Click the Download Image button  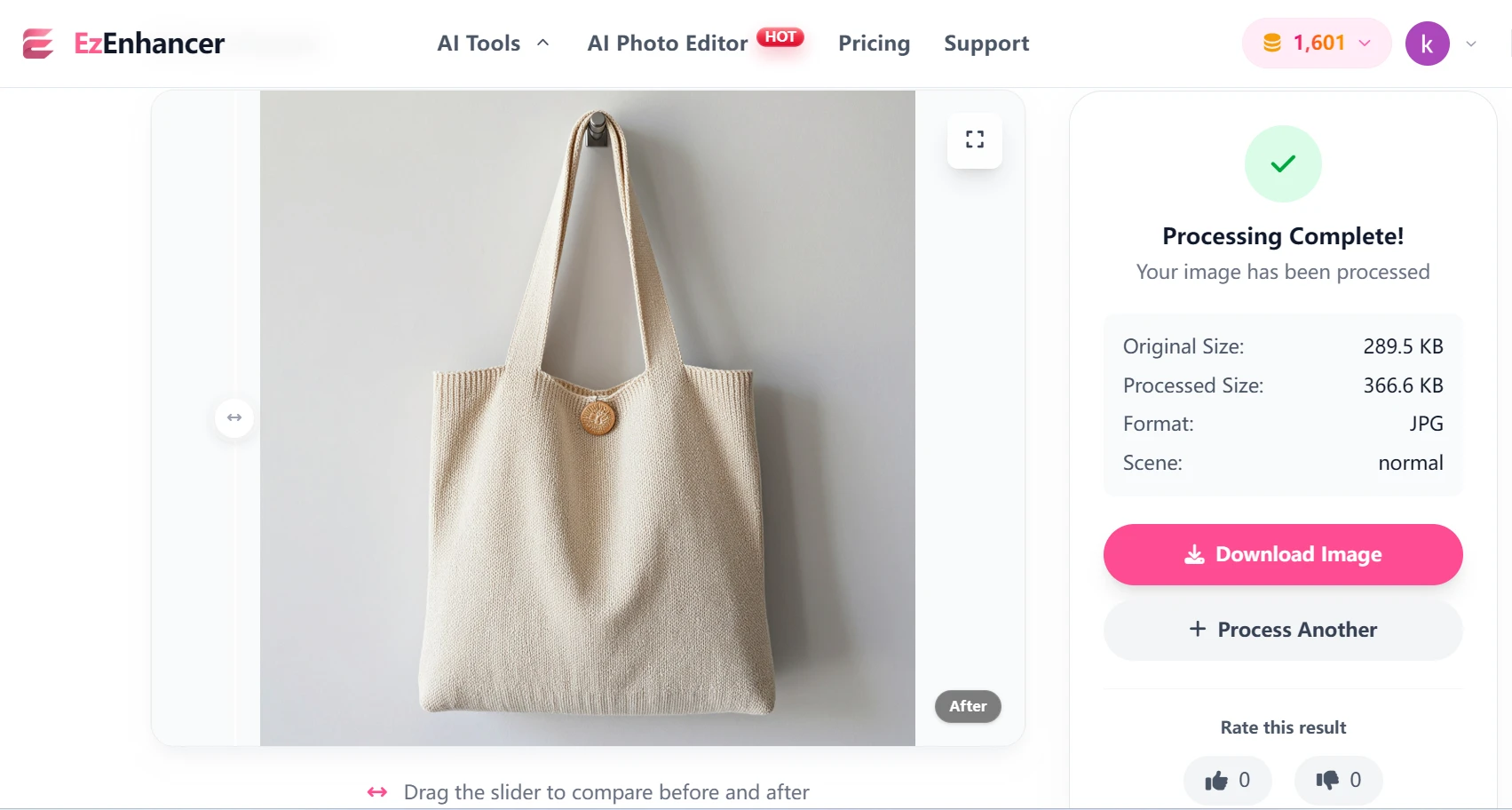click(x=1283, y=554)
